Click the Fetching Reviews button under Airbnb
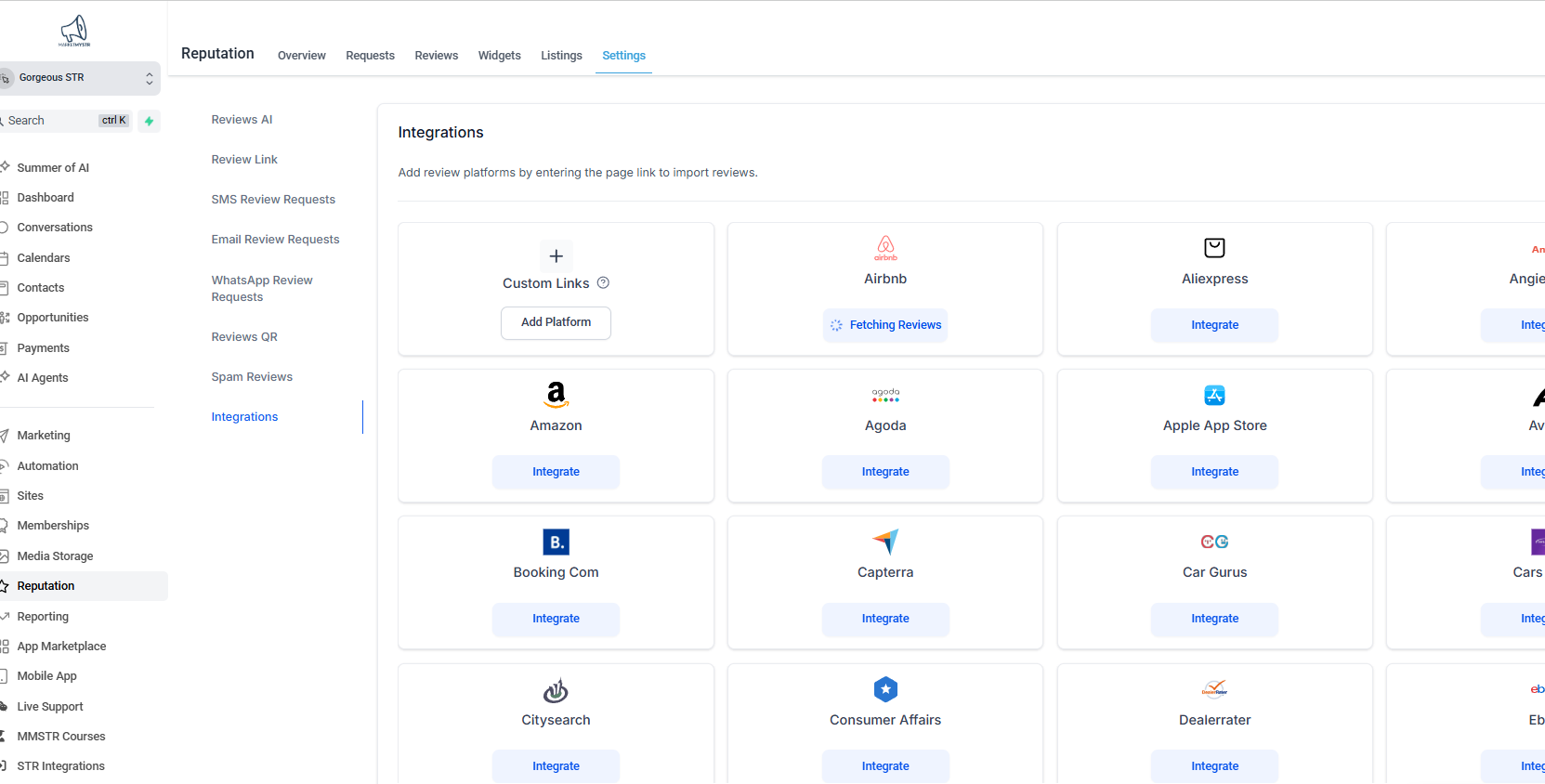This screenshot has width=1545, height=784. point(885,325)
